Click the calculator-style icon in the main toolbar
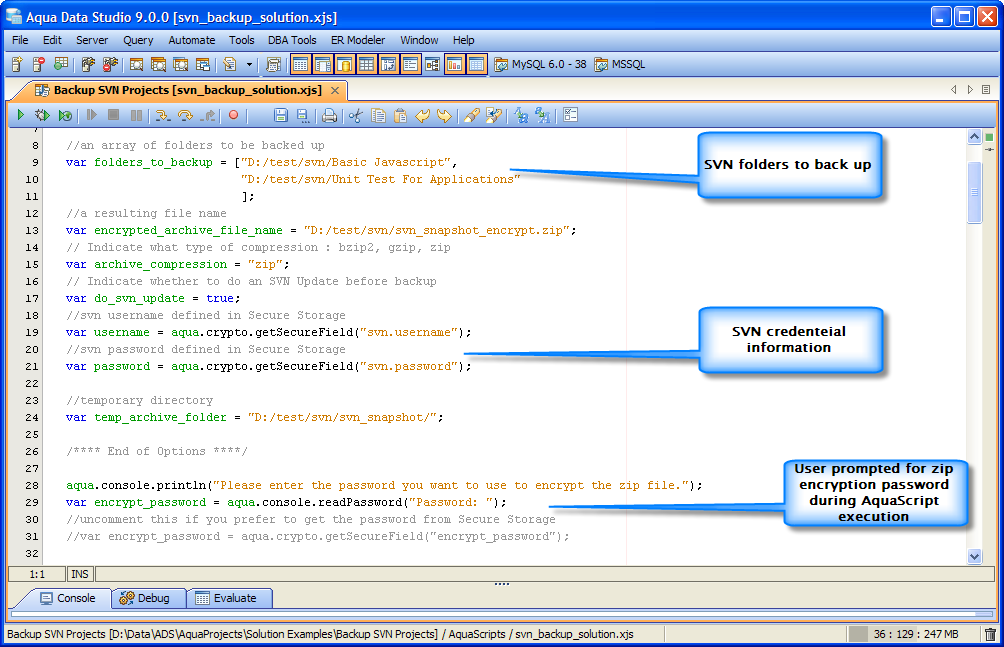Screen dimensions: 1004x647 [x=273, y=64]
